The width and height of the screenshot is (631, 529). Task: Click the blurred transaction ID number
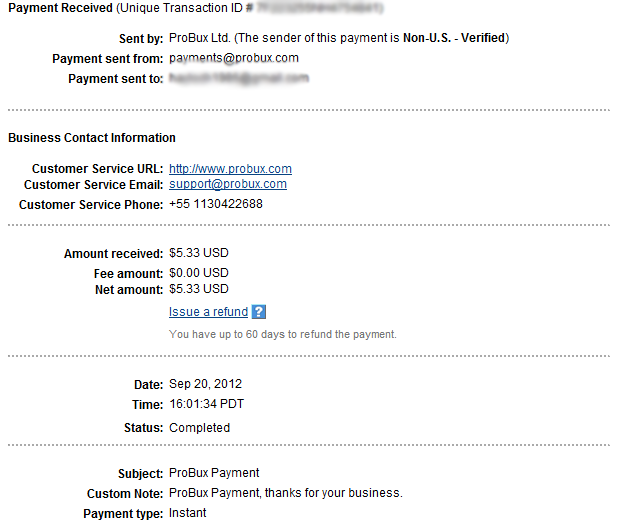pyautogui.click(x=320, y=8)
